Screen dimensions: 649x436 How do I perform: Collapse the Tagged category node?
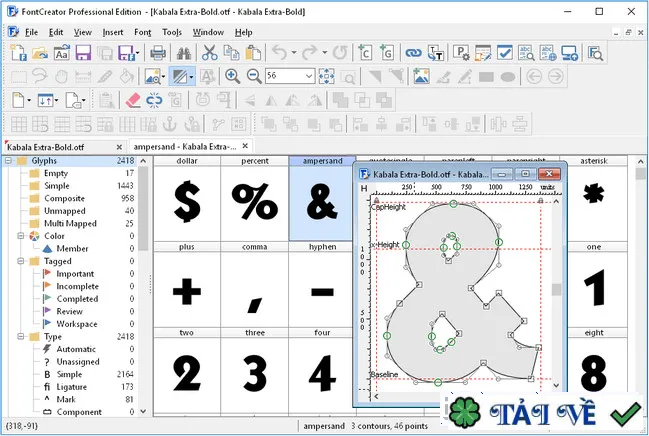click(x=20, y=261)
